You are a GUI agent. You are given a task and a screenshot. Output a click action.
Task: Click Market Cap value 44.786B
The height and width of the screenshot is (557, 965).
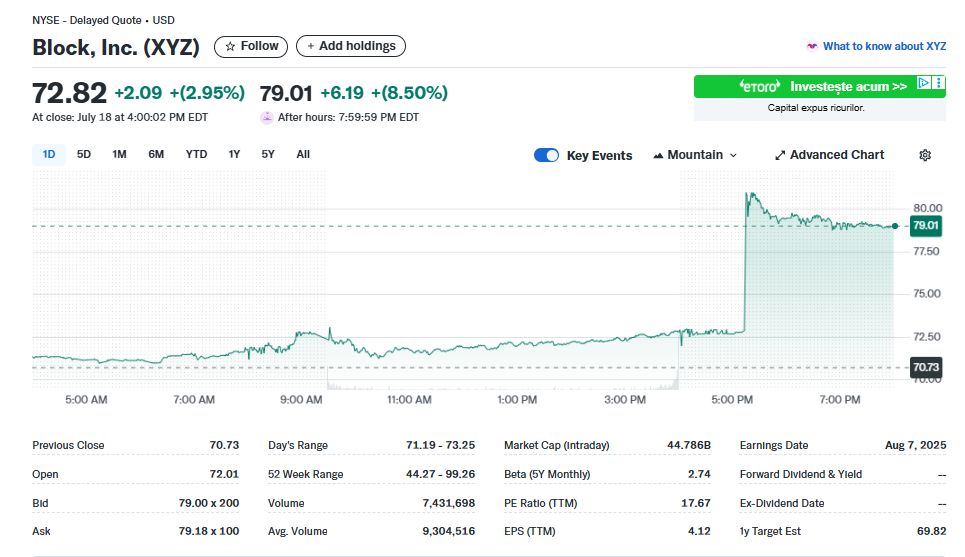[689, 445]
